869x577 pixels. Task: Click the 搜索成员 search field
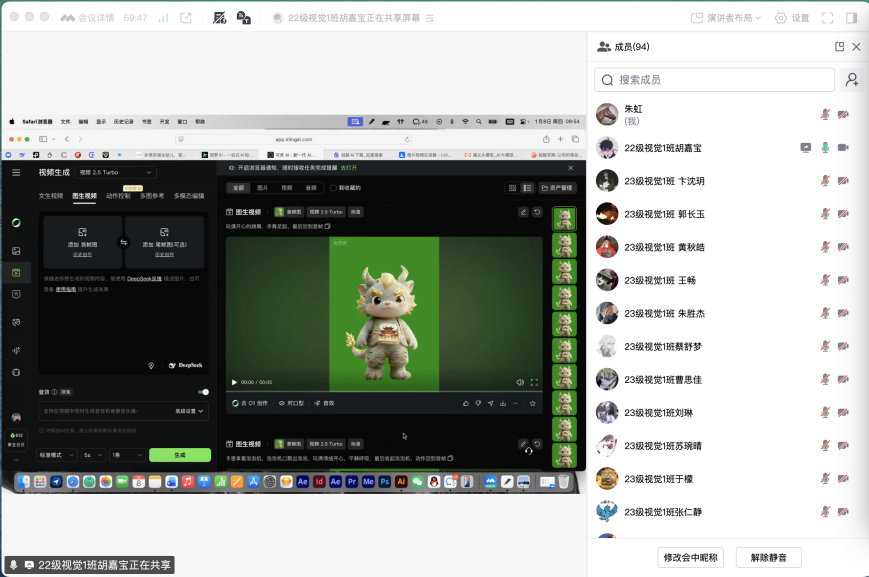tap(714, 80)
